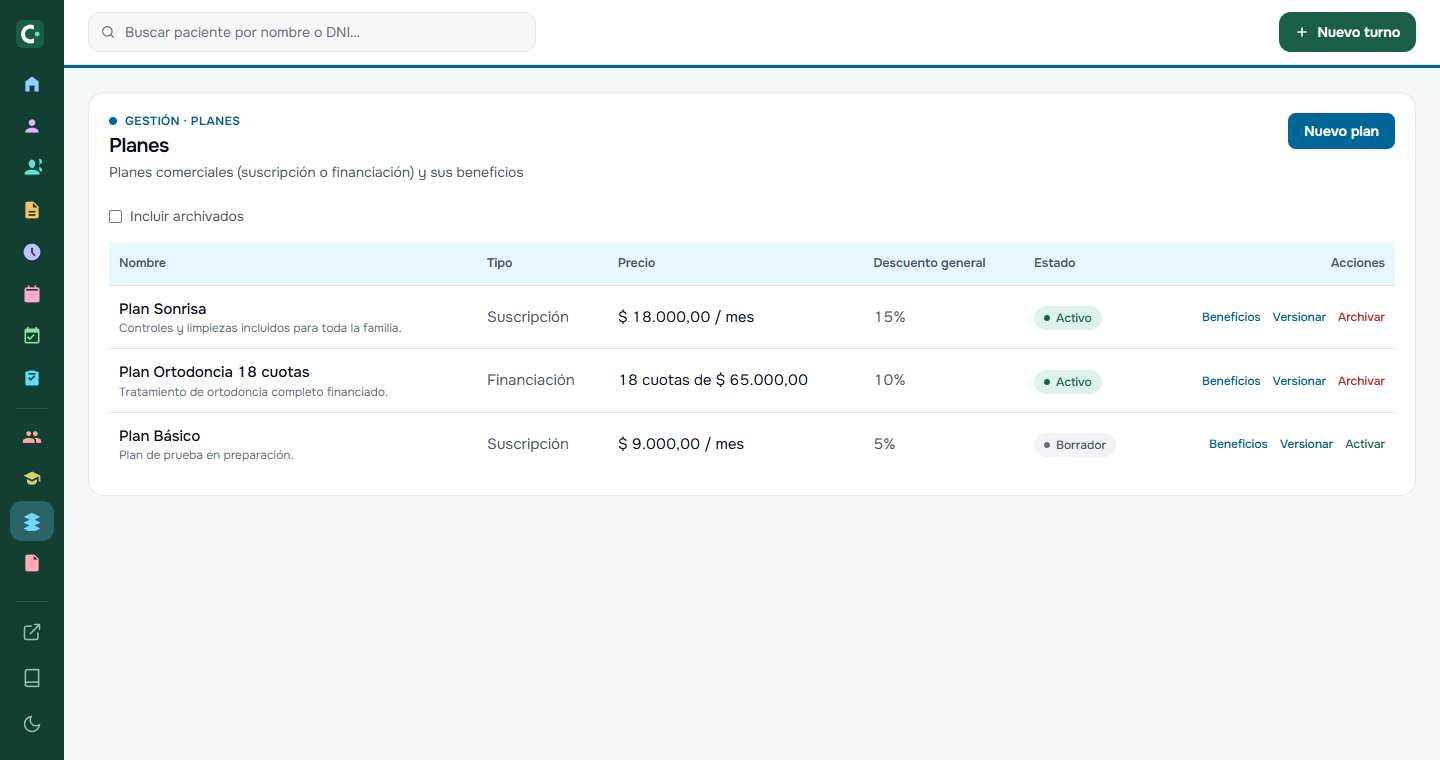The width and height of the screenshot is (1440, 760).
Task: Click Archivar for Plan Ortodoncia 18 cuotas
Action: pos(1361,381)
